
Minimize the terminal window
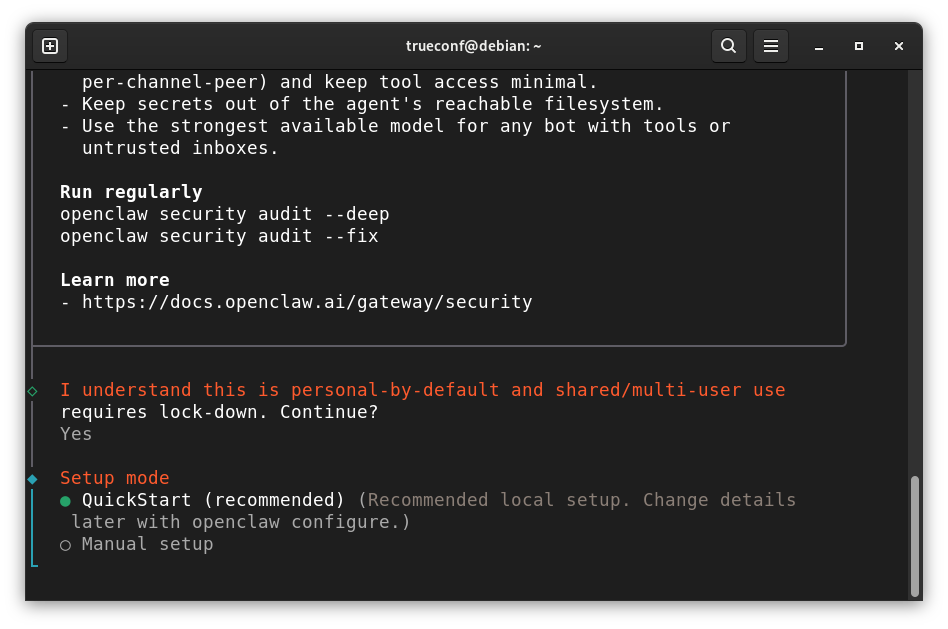point(819,47)
